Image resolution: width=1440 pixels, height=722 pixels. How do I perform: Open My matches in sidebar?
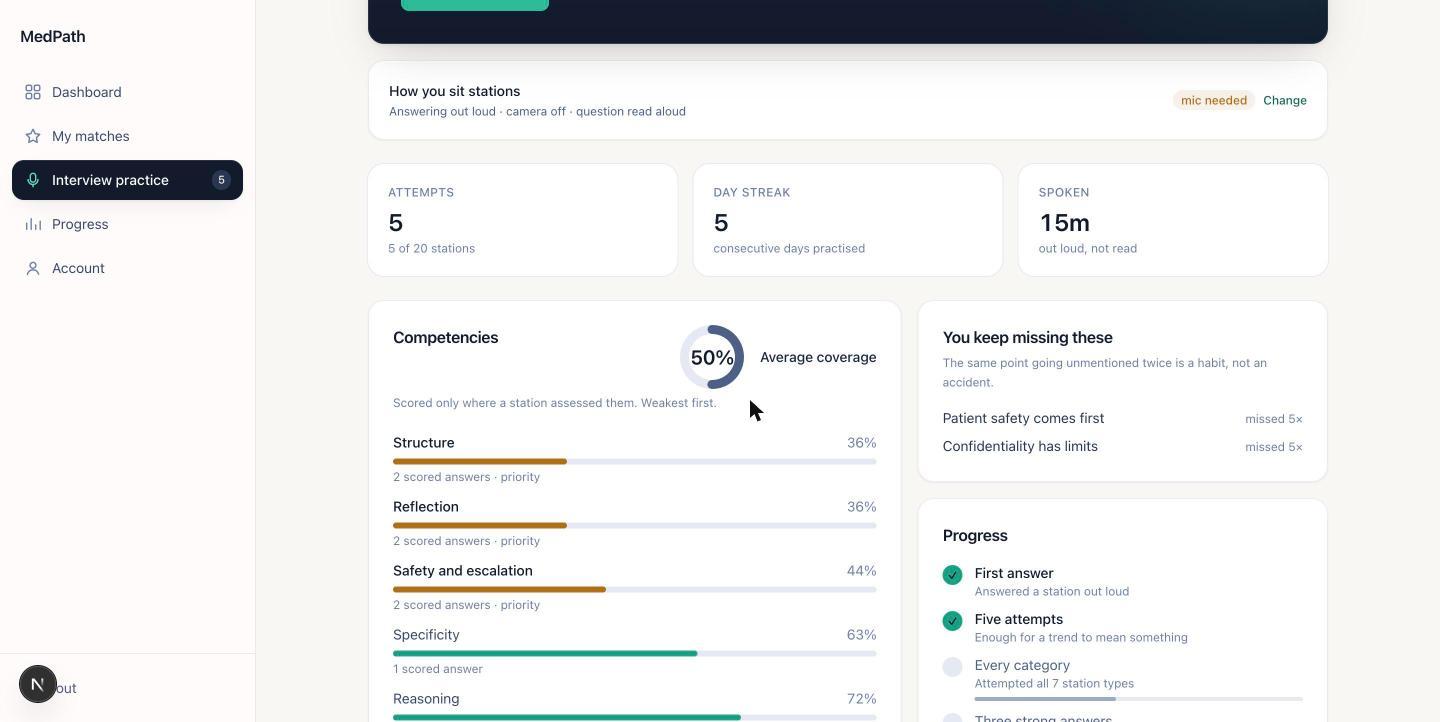pyautogui.click(x=127, y=136)
